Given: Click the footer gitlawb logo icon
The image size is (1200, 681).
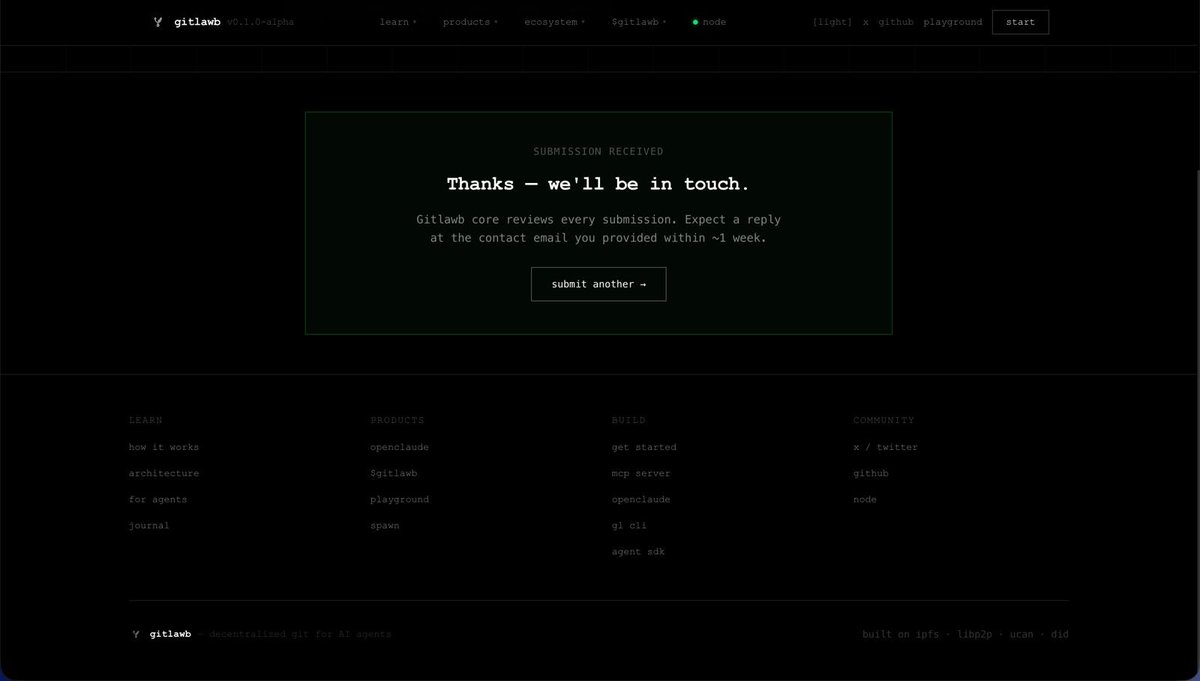Looking at the screenshot, I should coord(135,634).
